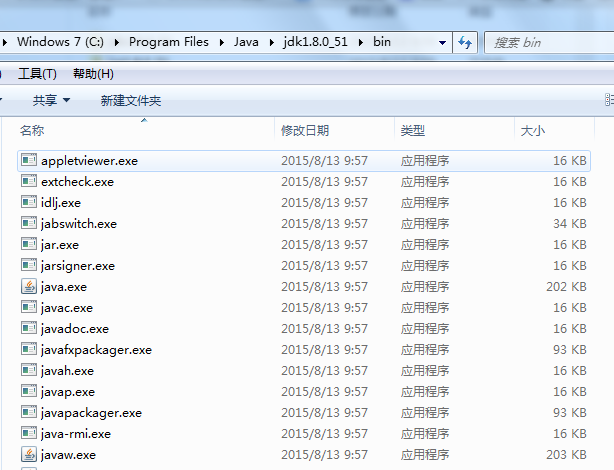Click the javac.exe file icon

click(29, 307)
